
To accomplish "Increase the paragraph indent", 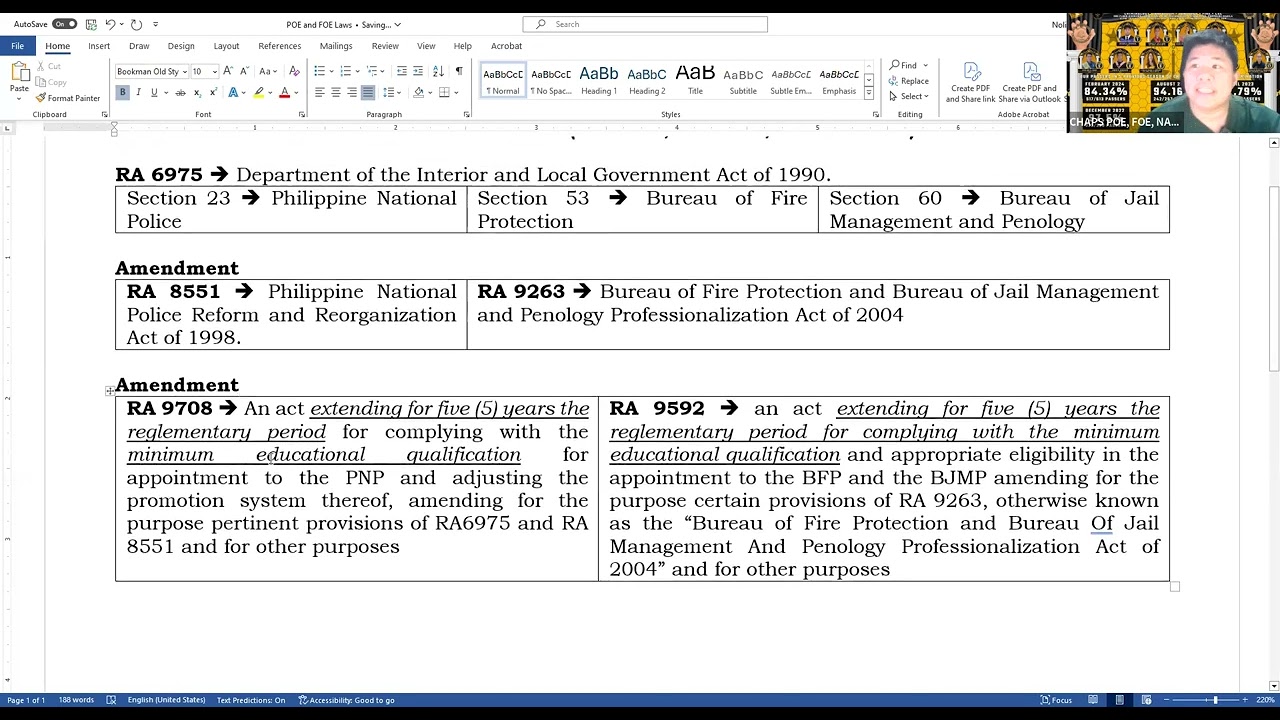I will [x=418, y=71].
